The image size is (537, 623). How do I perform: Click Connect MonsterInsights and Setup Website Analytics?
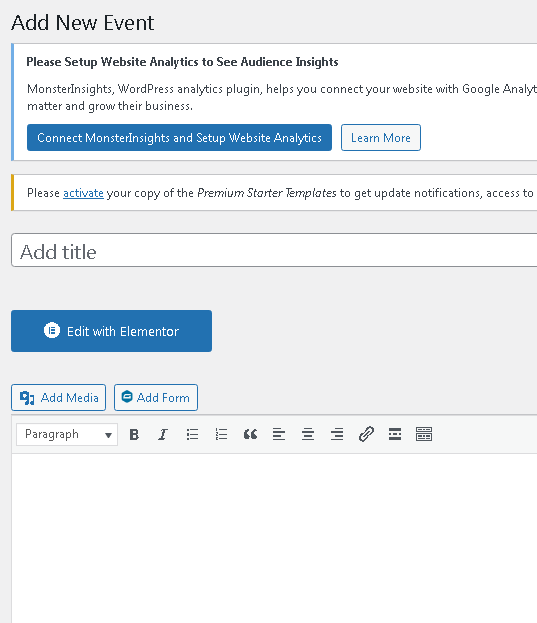pos(180,137)
